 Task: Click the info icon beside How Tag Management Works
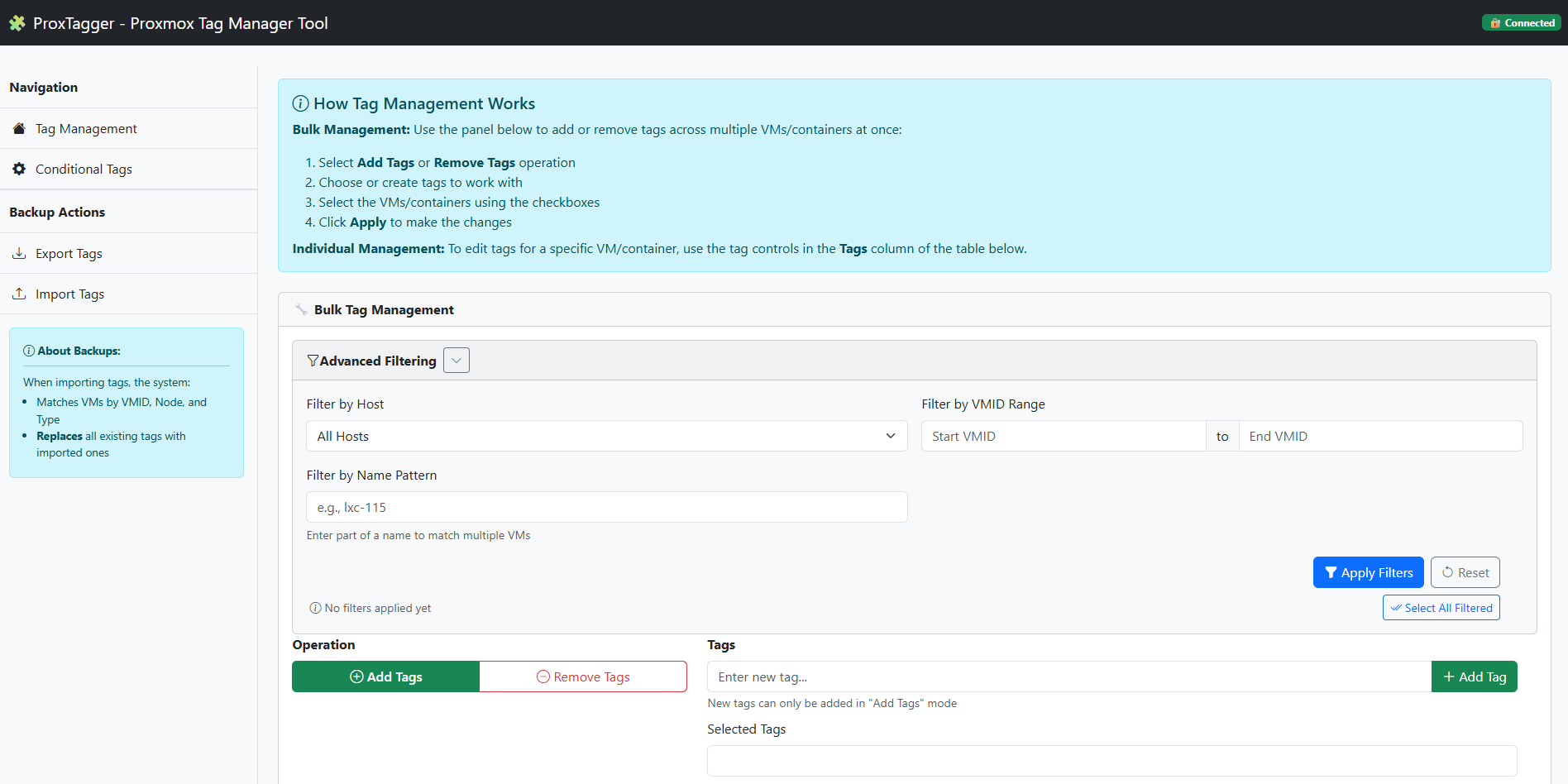(x=301, y=103)
